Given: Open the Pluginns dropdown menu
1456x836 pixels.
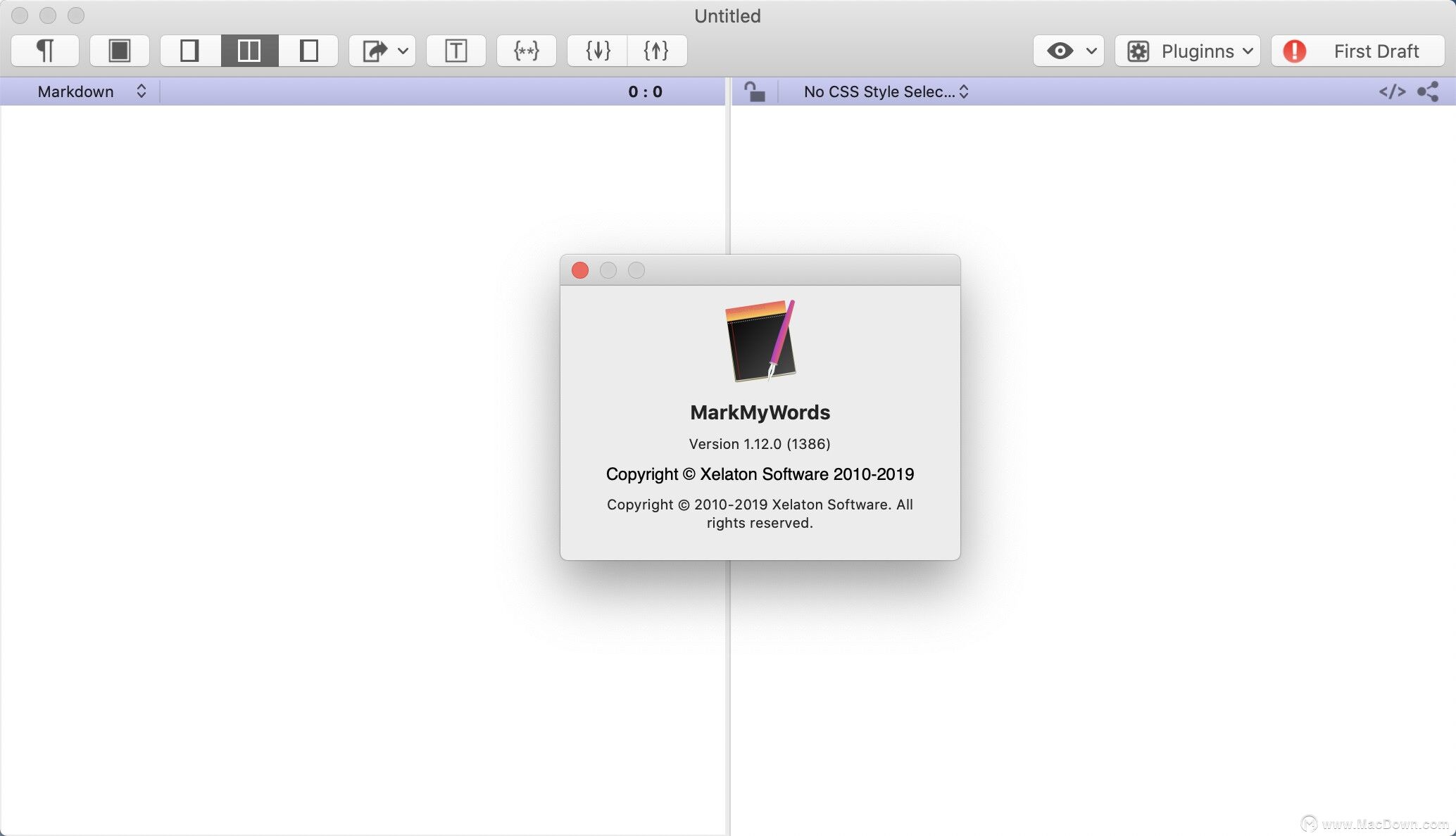Looking at the screenshot, I should [x=1188, y=51].
